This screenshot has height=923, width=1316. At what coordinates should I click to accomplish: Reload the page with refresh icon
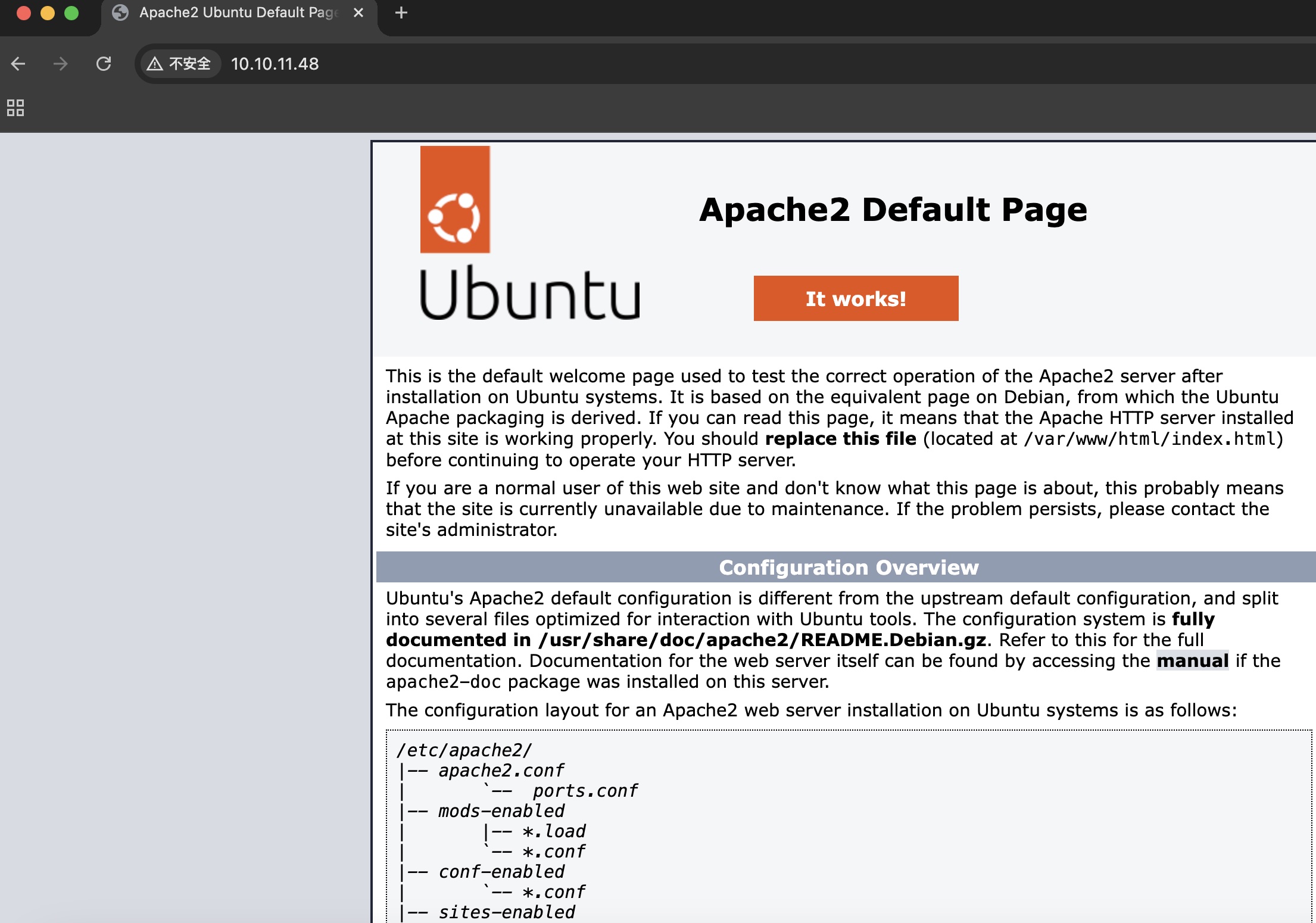click(x=104, y=64)
